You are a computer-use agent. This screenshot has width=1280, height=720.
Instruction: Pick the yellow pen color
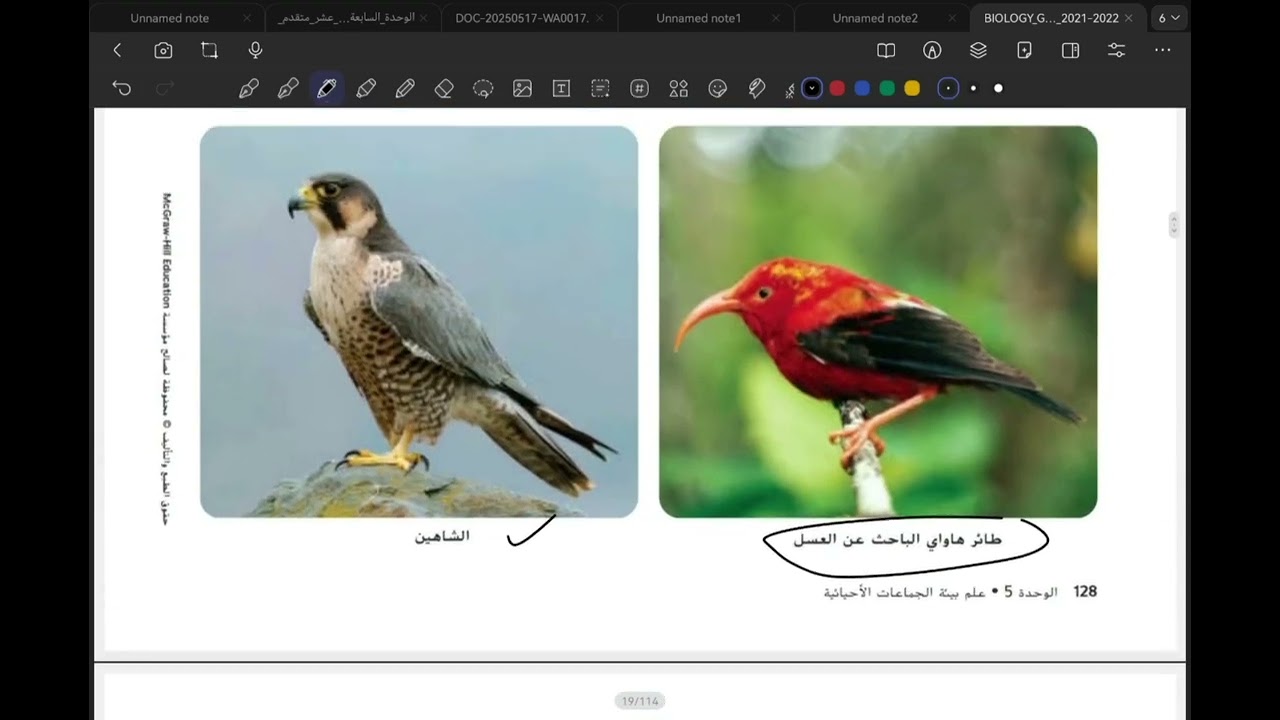[x=912, y=88]
